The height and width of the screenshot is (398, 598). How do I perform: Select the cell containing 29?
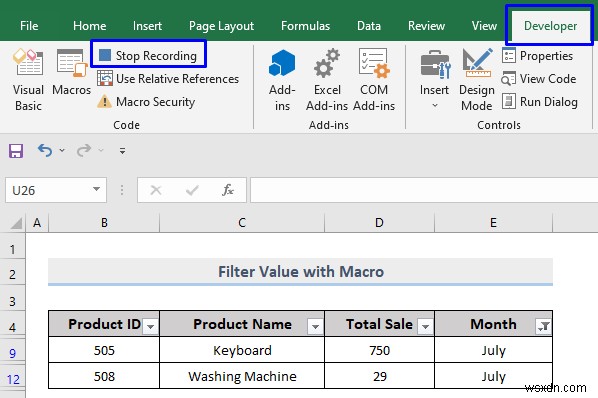pos(379,376)
